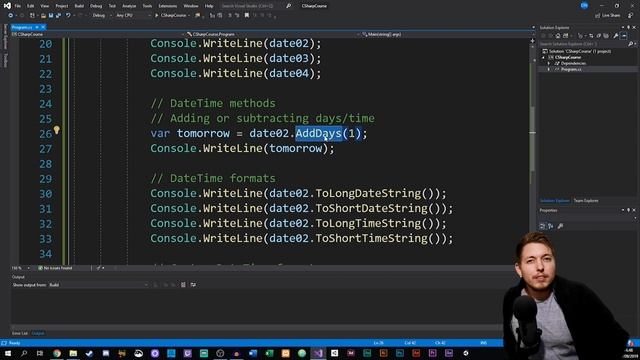The width and height of the screenshot is (640, 360).
Task: Click ToShortTimeString on line 33
Action: (371, 238)
